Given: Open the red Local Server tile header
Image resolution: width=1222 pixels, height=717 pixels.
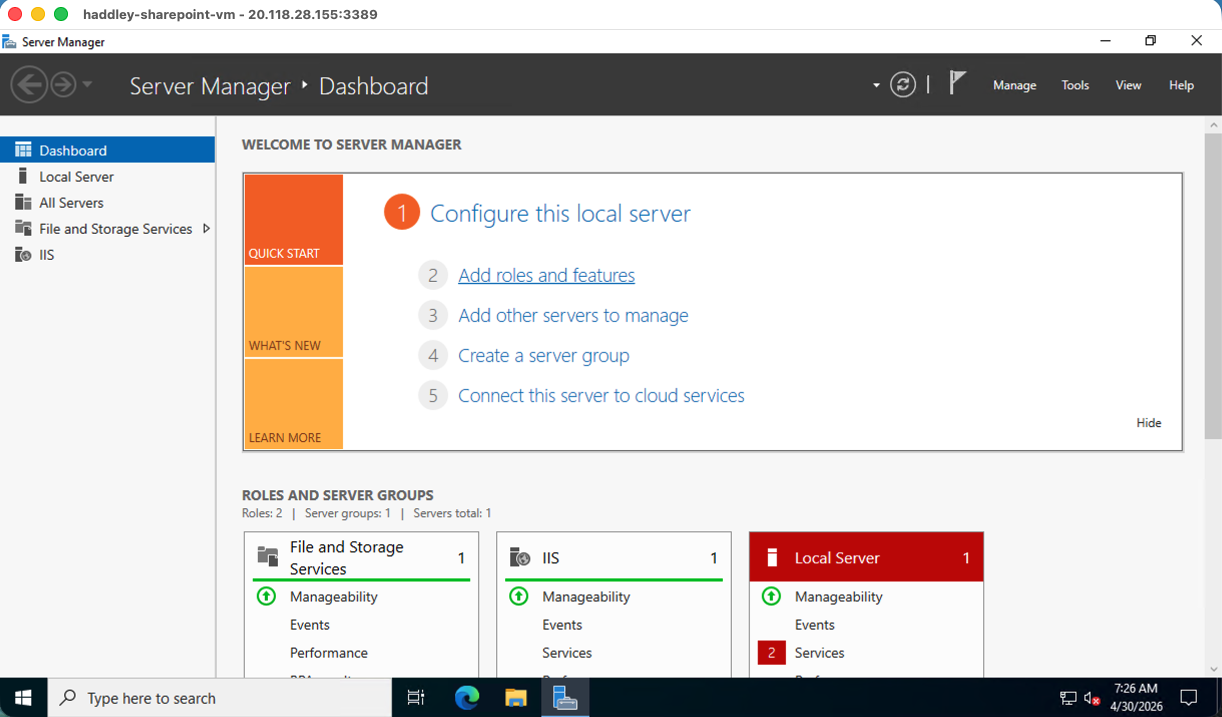Looking at the screenshot, I should [866, 558].
